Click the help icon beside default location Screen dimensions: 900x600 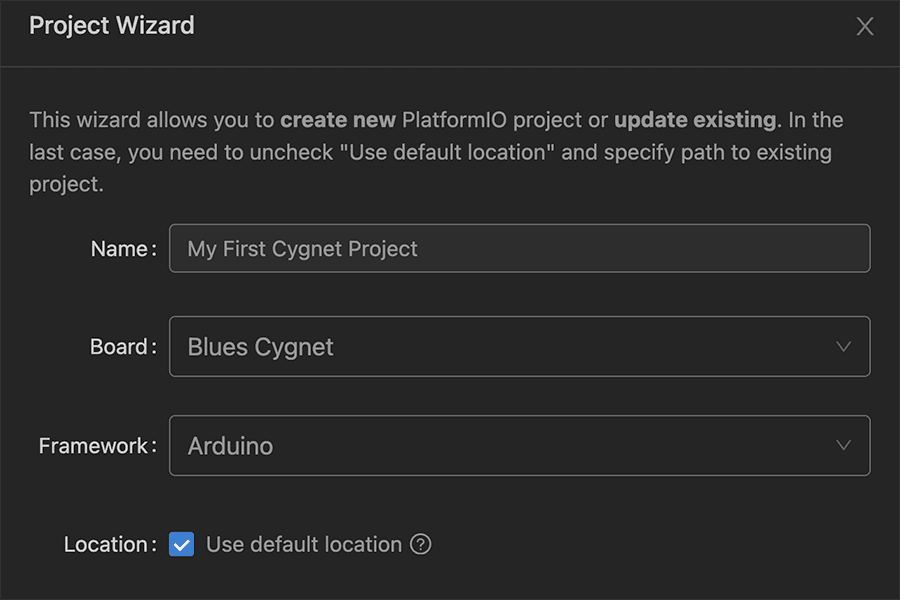pyautogui.click(x=421, y=545)
